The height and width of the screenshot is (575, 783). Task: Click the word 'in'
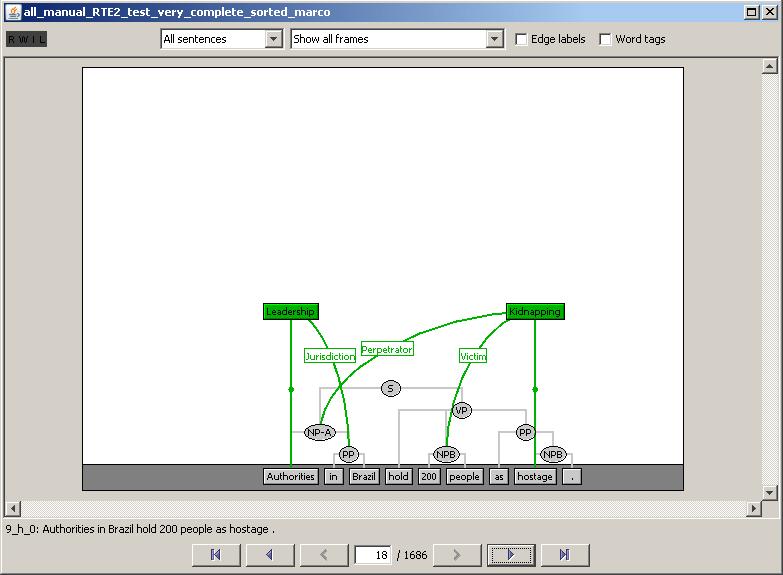[x=333, y=476]
